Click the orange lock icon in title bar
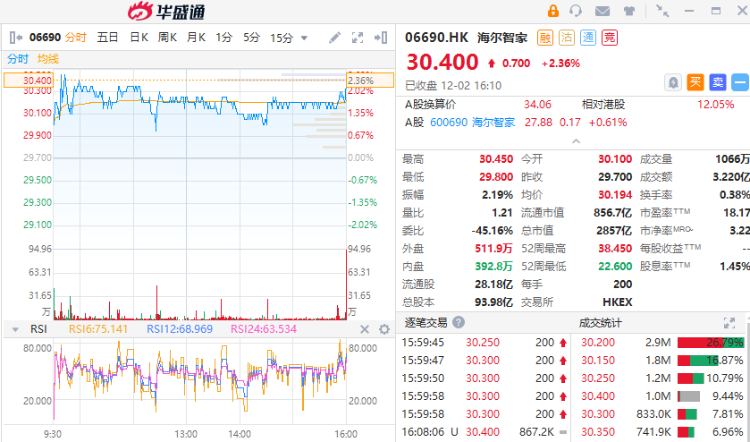 coord(553,11)
